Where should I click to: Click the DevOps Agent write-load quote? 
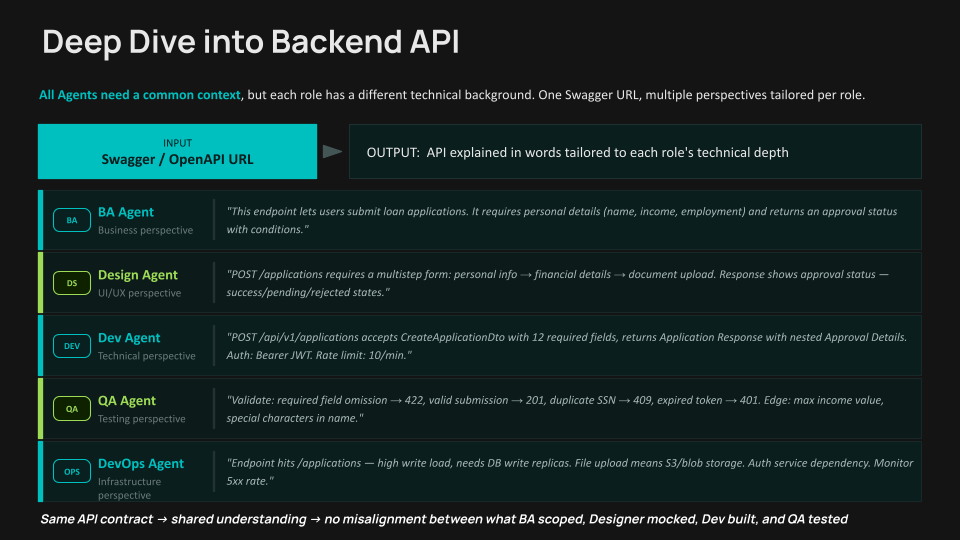[x=569, y=472]
